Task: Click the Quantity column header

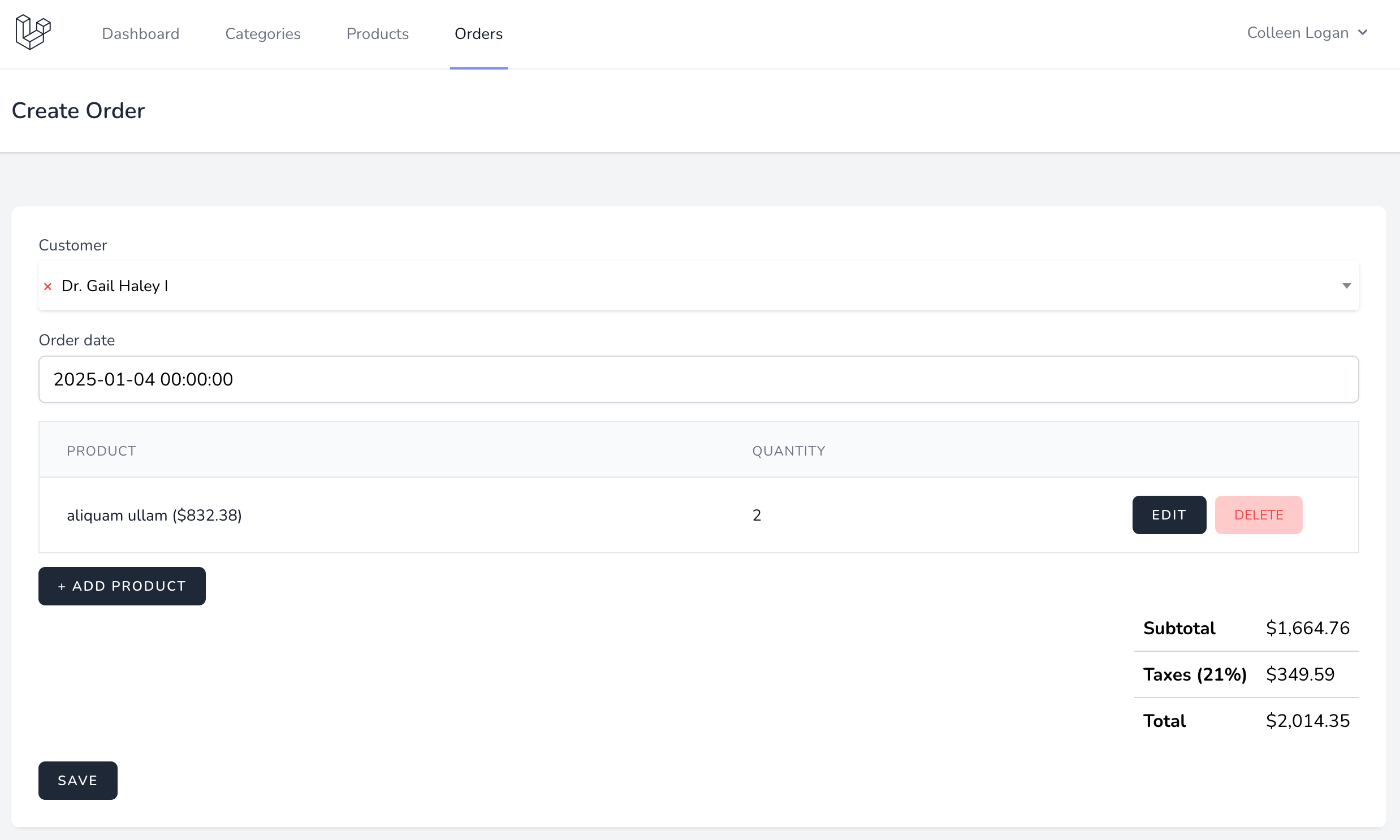Action: point(788,451)
